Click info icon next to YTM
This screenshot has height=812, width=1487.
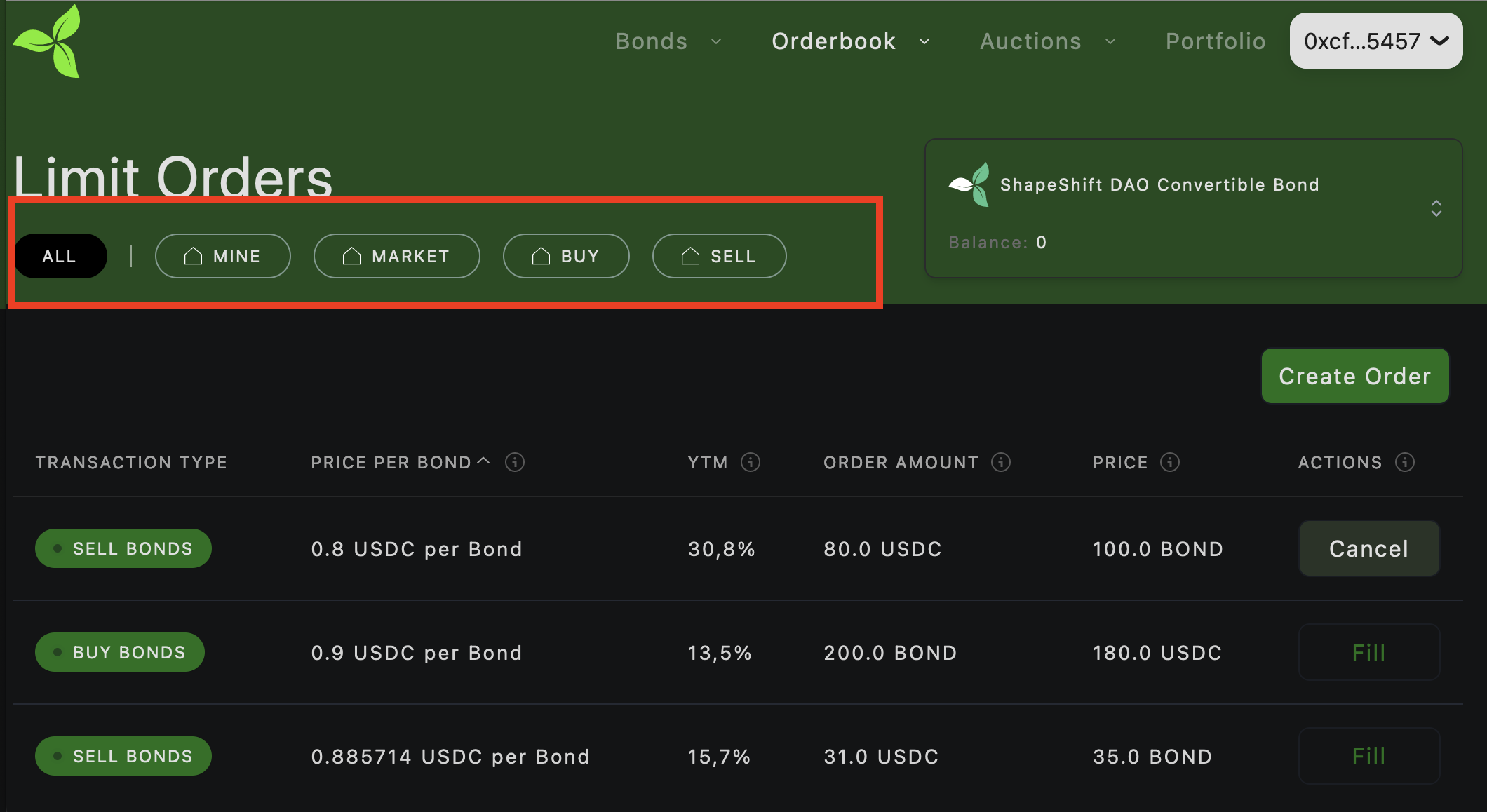(751, 462)
